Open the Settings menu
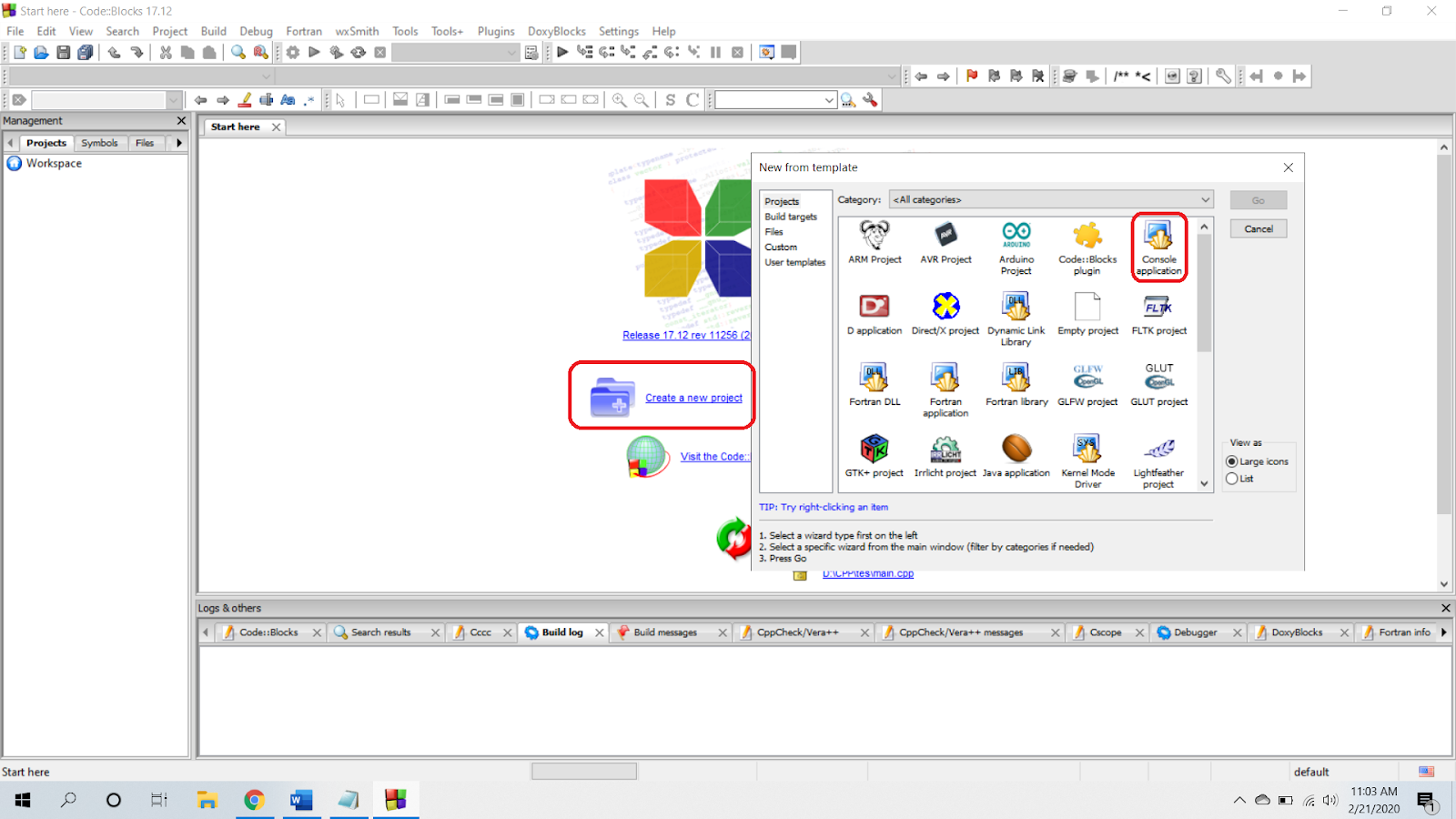The image size is (1456, 819). coord(619,31)
